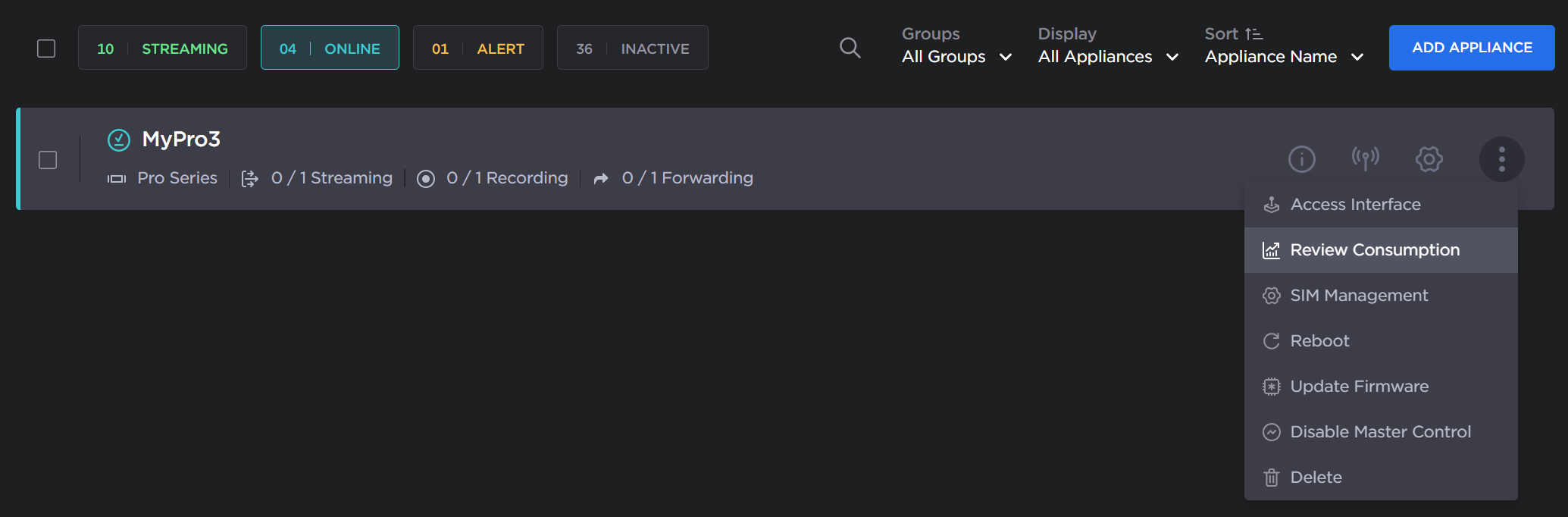
Task: Open the MyPro3 appliance name
Action: 181,139
